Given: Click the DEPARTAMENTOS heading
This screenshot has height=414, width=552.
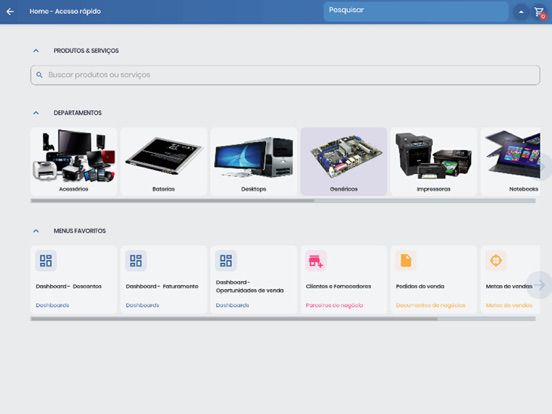Looking at the screenshot, I should pos(78,113).
